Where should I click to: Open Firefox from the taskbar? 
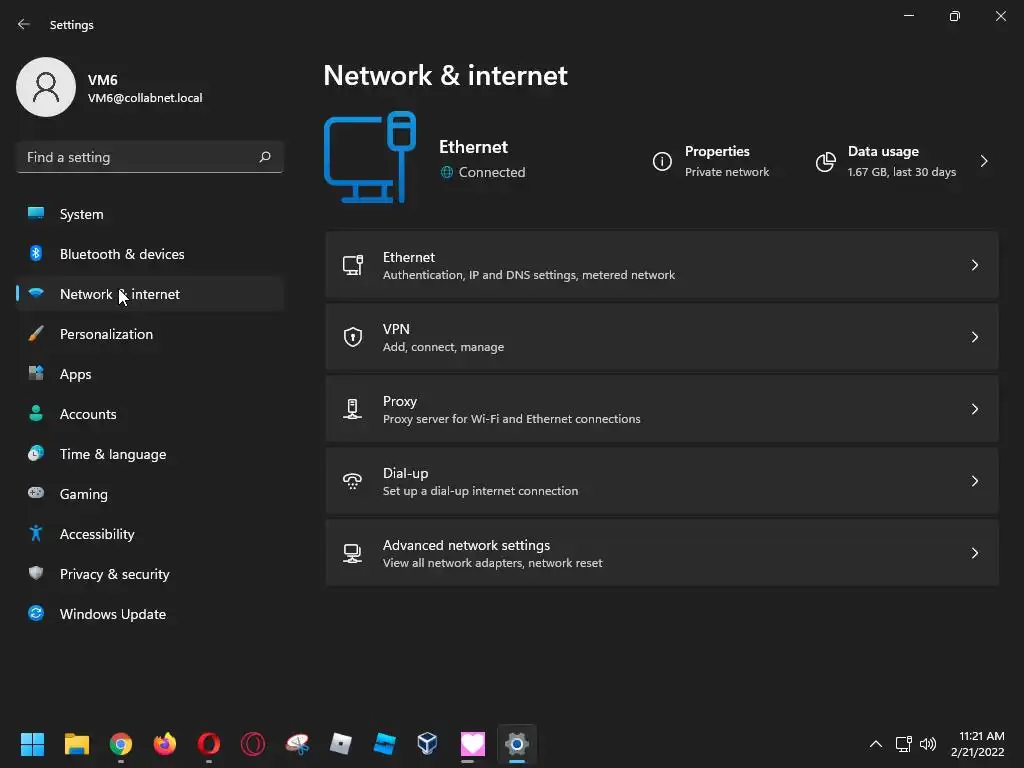pyautogui.click(x=165, y=744)
